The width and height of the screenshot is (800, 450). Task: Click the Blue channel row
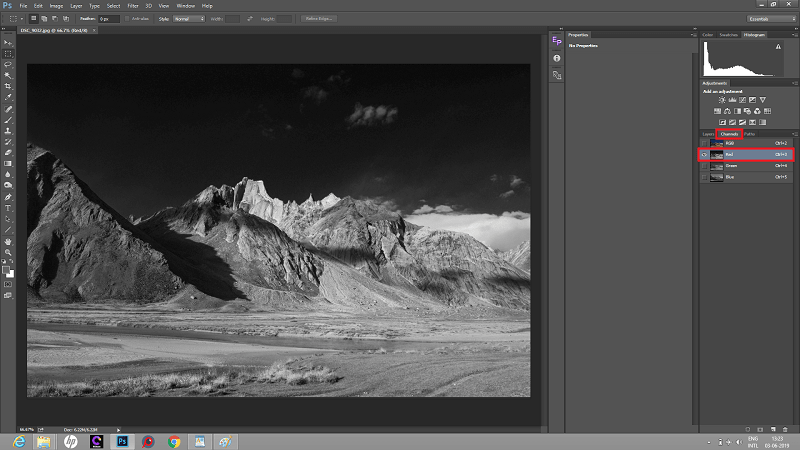[750, 177]
